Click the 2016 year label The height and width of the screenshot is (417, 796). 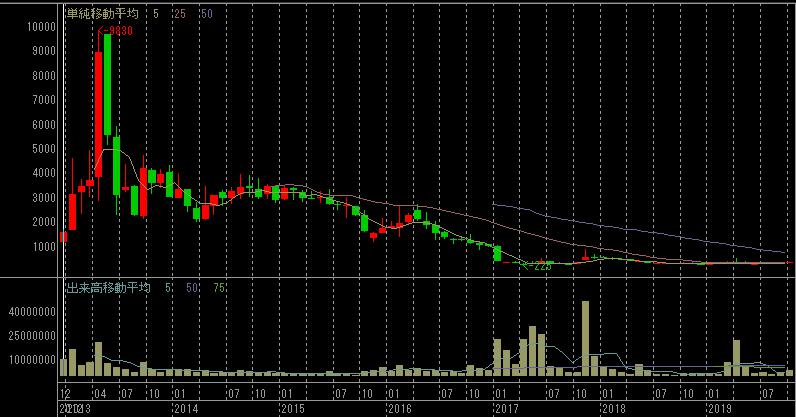[x=400, y=409]
